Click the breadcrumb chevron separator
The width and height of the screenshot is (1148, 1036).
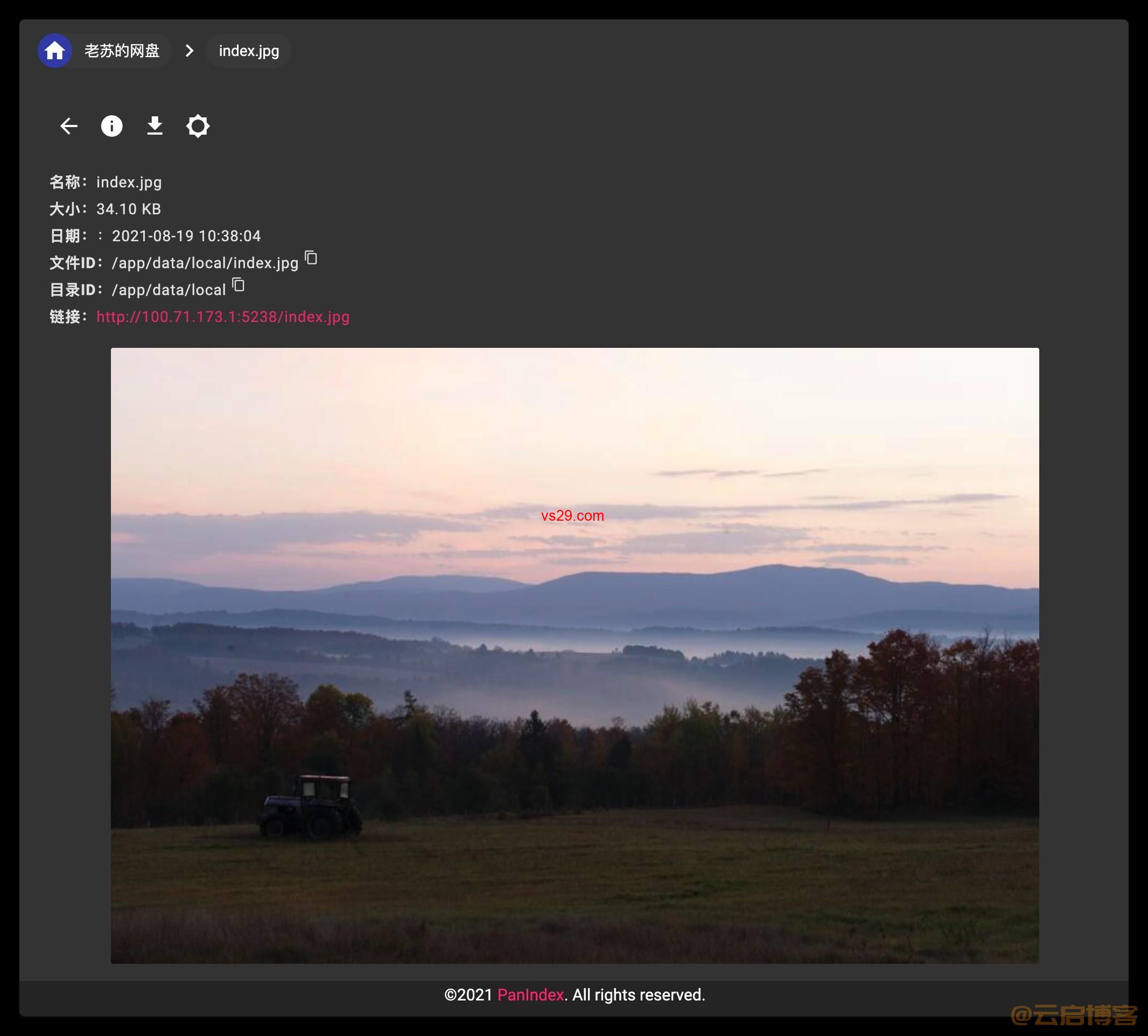coord(190,51)
